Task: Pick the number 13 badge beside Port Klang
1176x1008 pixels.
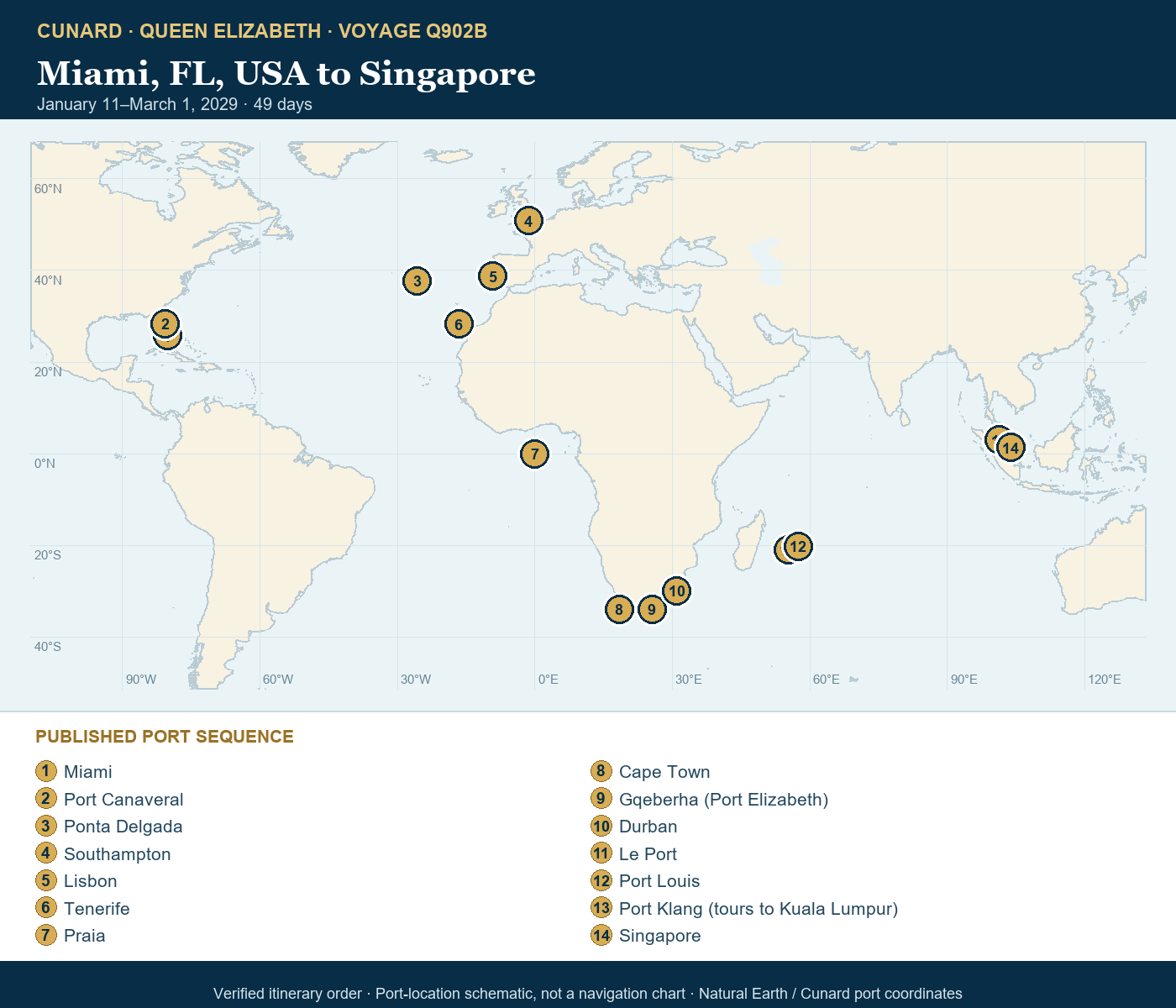Action: 601,908
